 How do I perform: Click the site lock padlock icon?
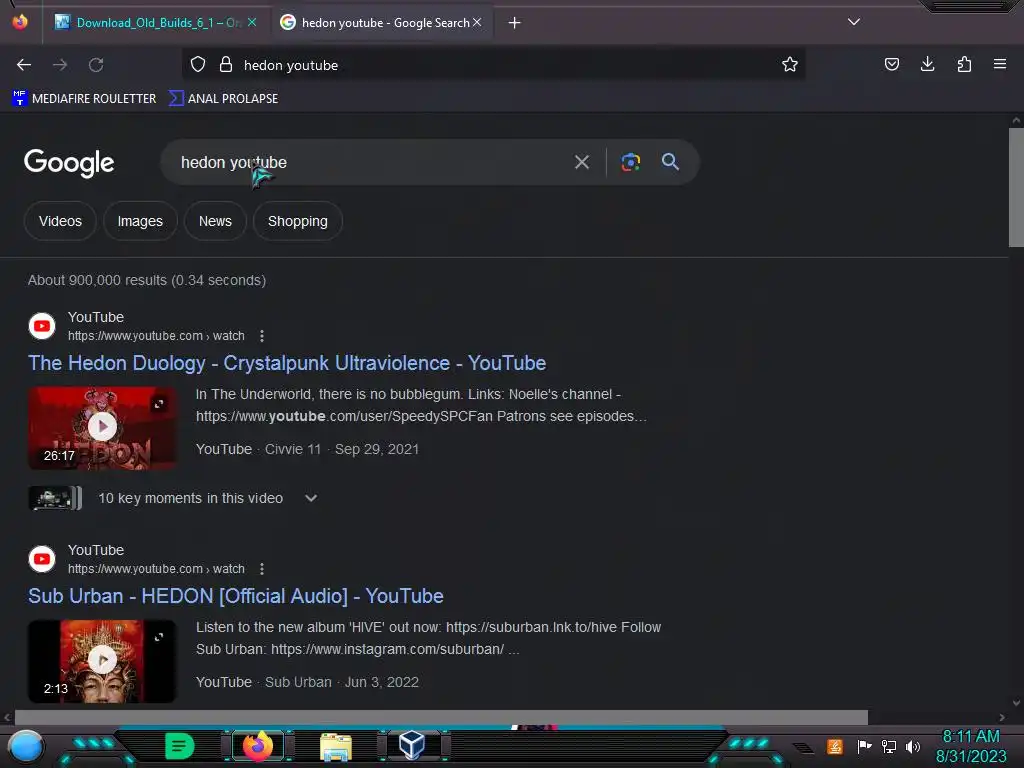226,65
